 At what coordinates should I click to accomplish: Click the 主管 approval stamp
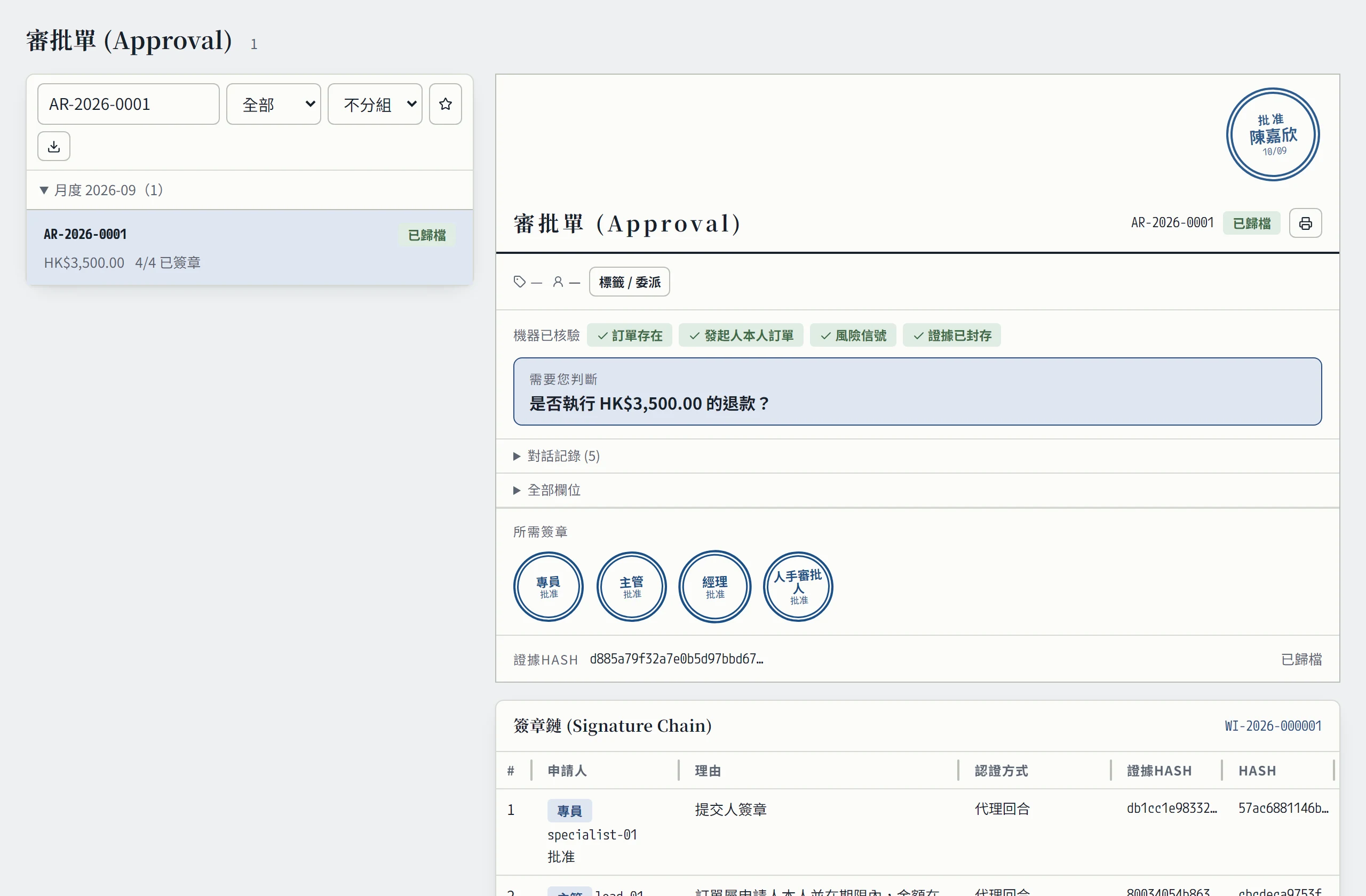click(631, 587)
